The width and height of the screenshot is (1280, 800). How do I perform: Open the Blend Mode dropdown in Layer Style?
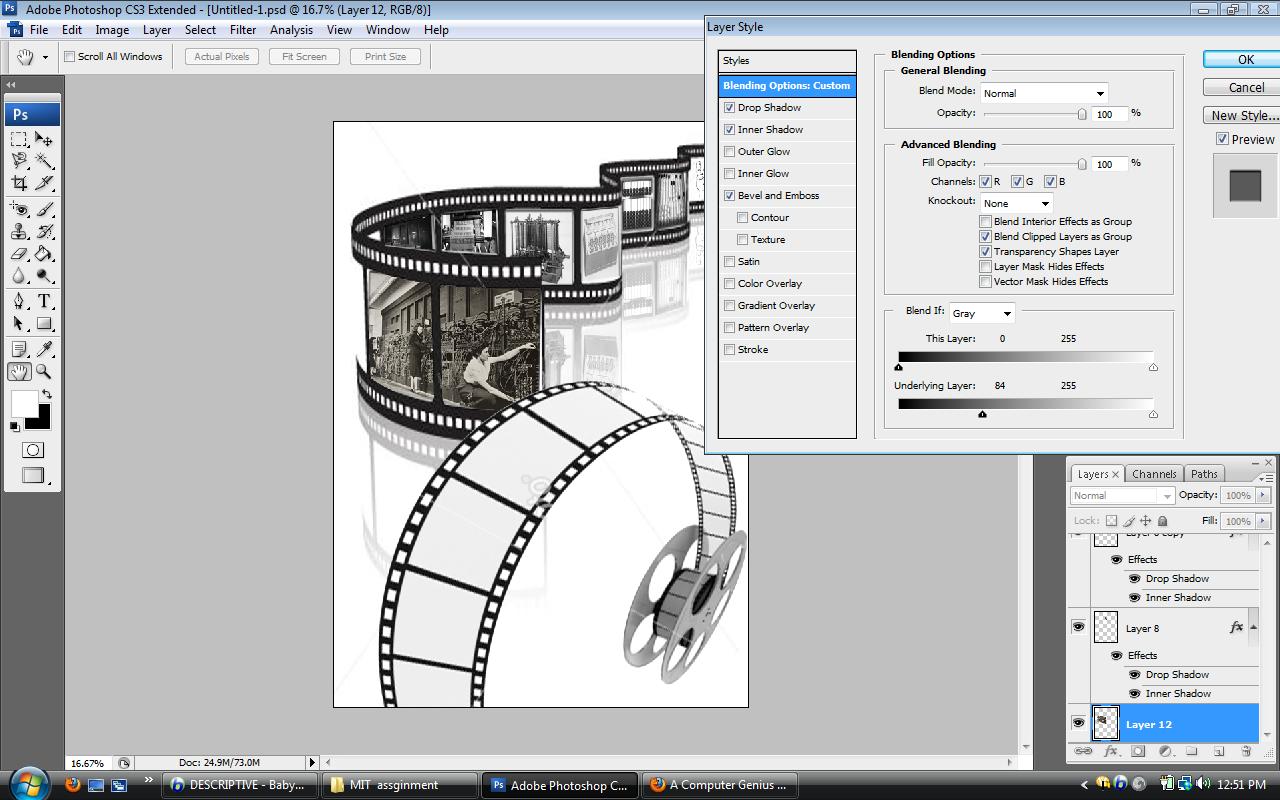[1043, 93]
